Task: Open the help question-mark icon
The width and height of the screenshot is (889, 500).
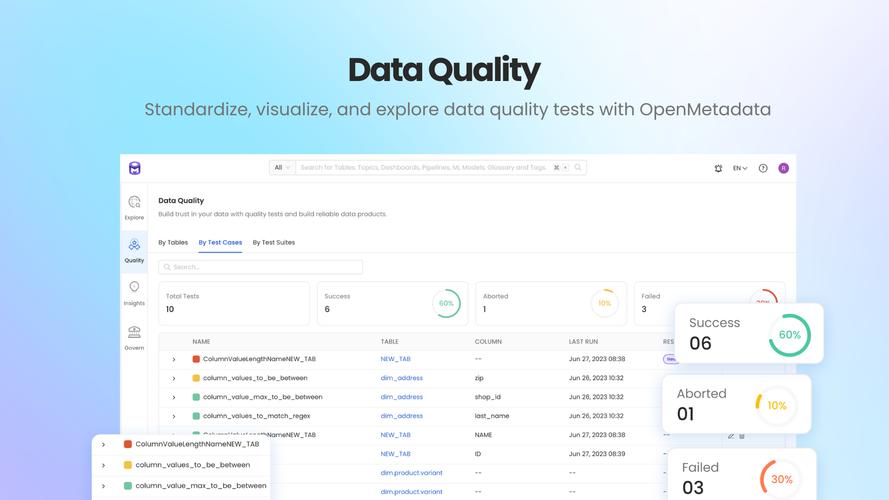Action: click(x=763, y=168)
